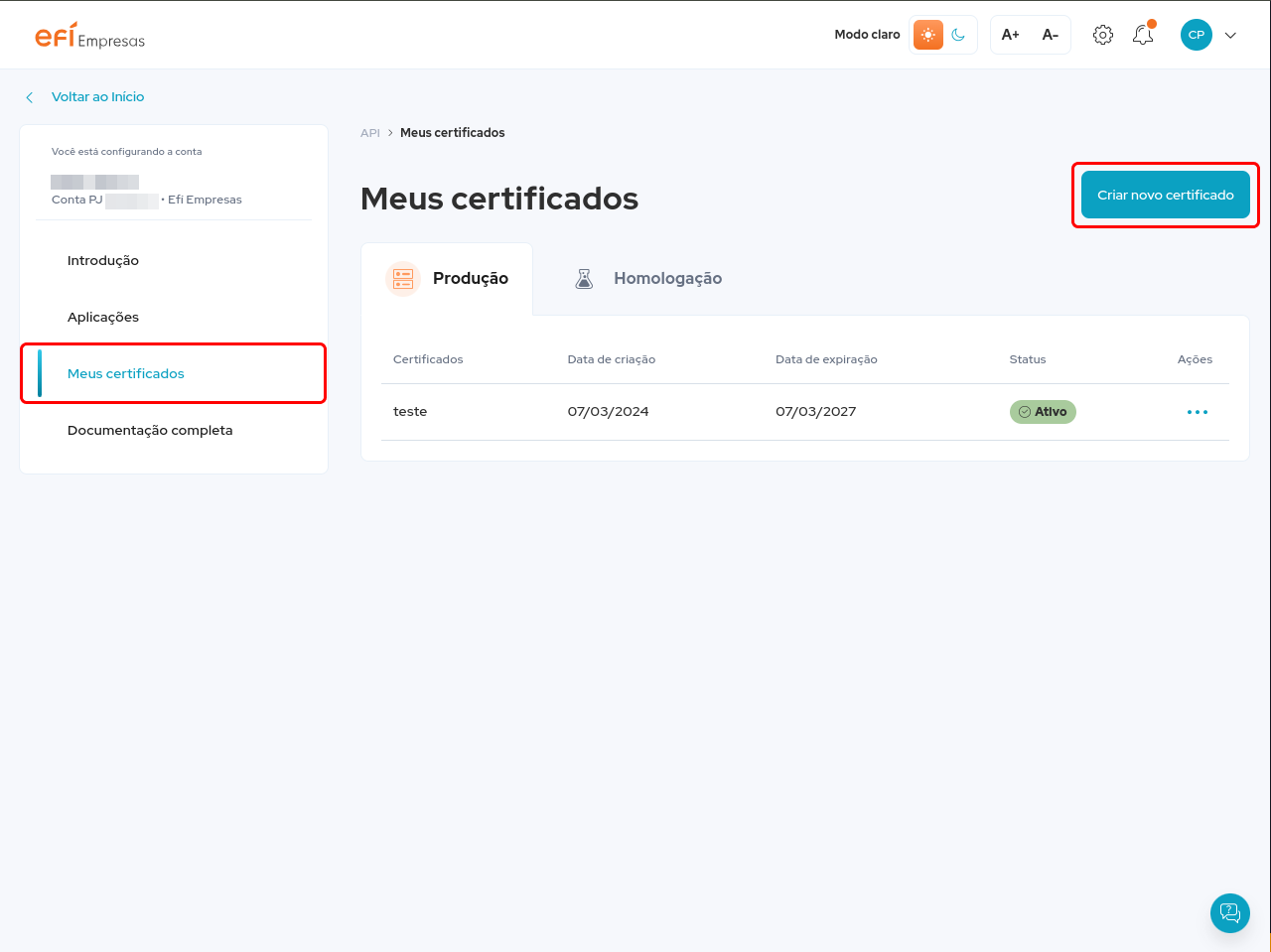Open Introdução in the sidebar
Viewport: 1271px width, 952px height.
click(103, 260)
